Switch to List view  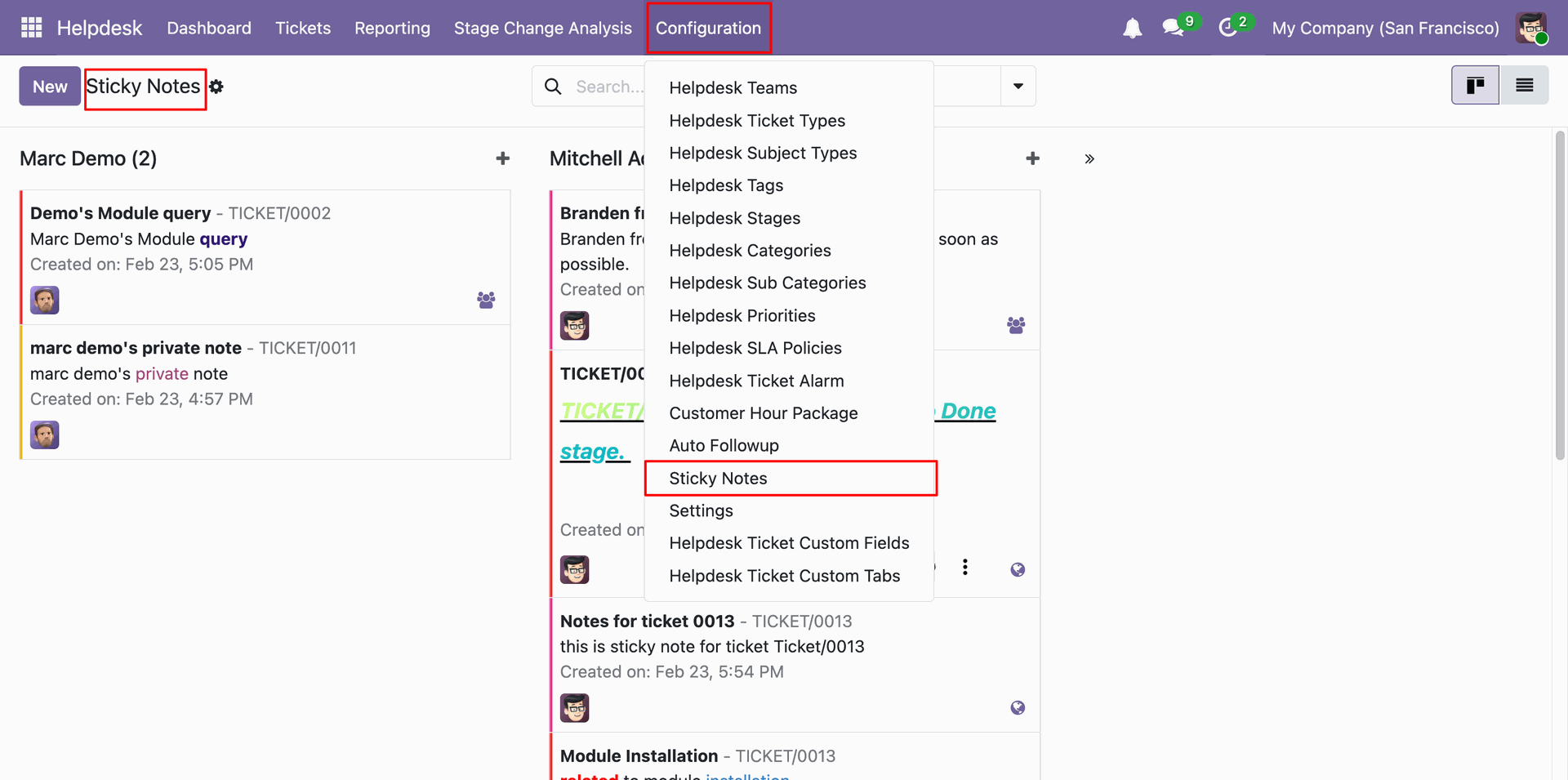(1524, 86)
